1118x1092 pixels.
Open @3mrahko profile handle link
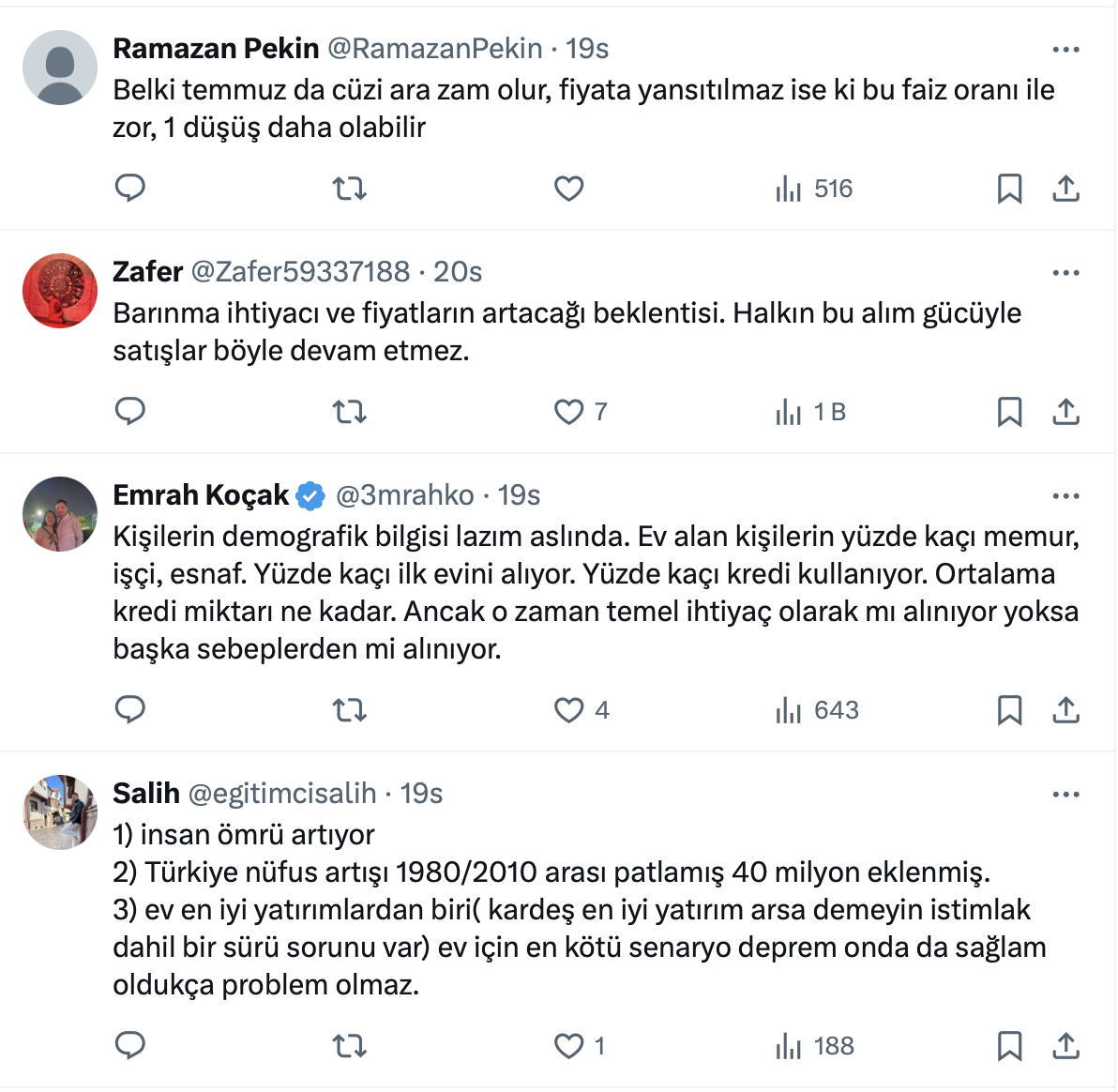coord(404,495)
